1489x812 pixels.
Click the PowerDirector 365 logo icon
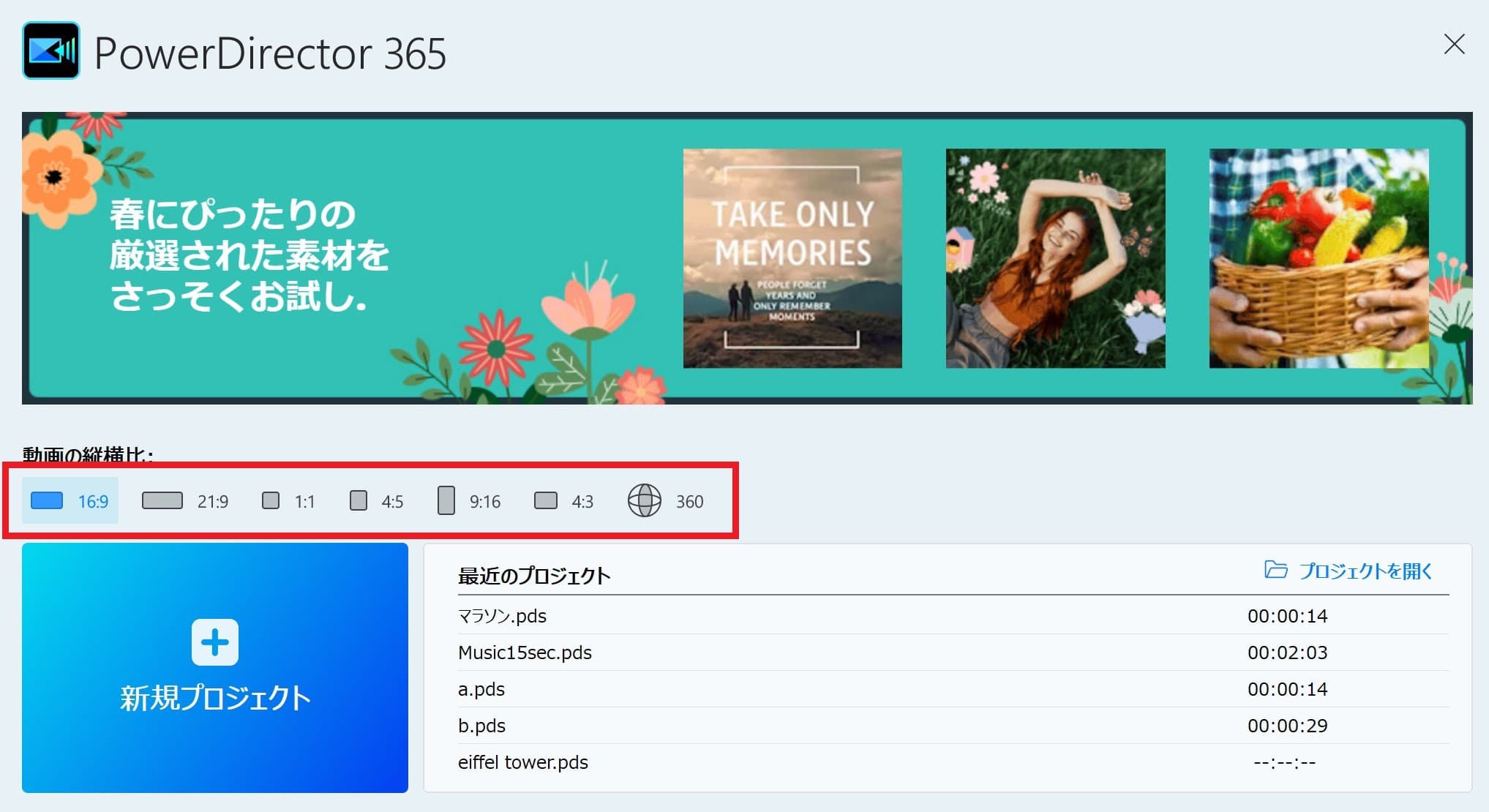pyautogui.click(x=51, y=50)
